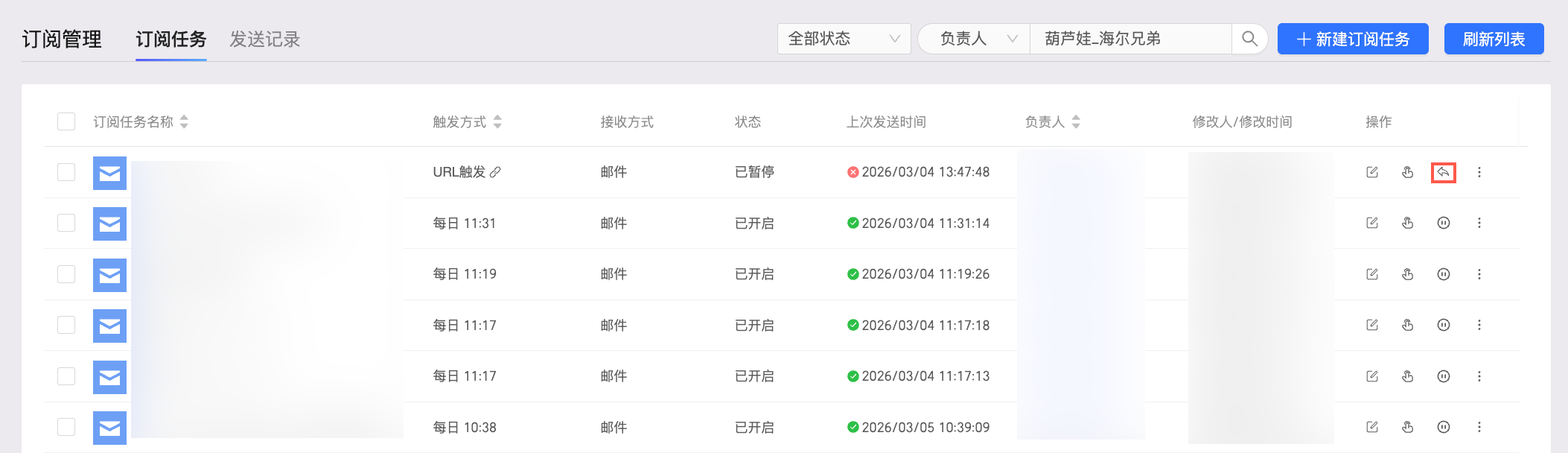
Task: Switch to the 发送记录 tab
Action: coord(264,39)
